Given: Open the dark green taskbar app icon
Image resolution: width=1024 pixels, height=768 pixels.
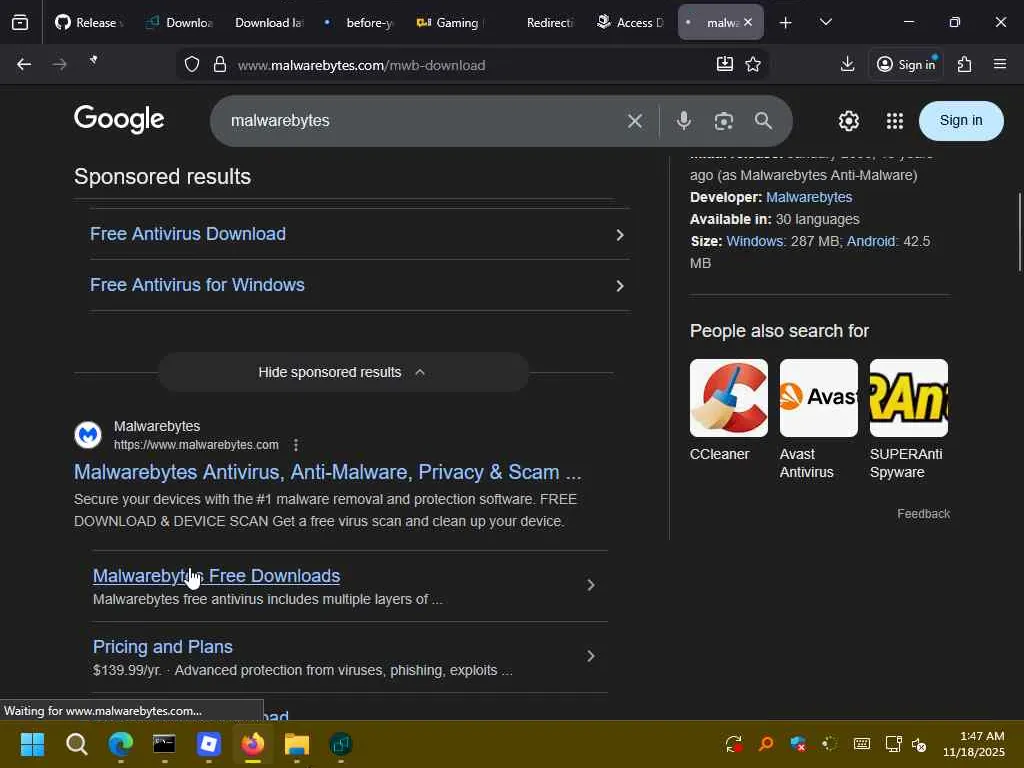Looking at the screenshot, I should (341, 744).
